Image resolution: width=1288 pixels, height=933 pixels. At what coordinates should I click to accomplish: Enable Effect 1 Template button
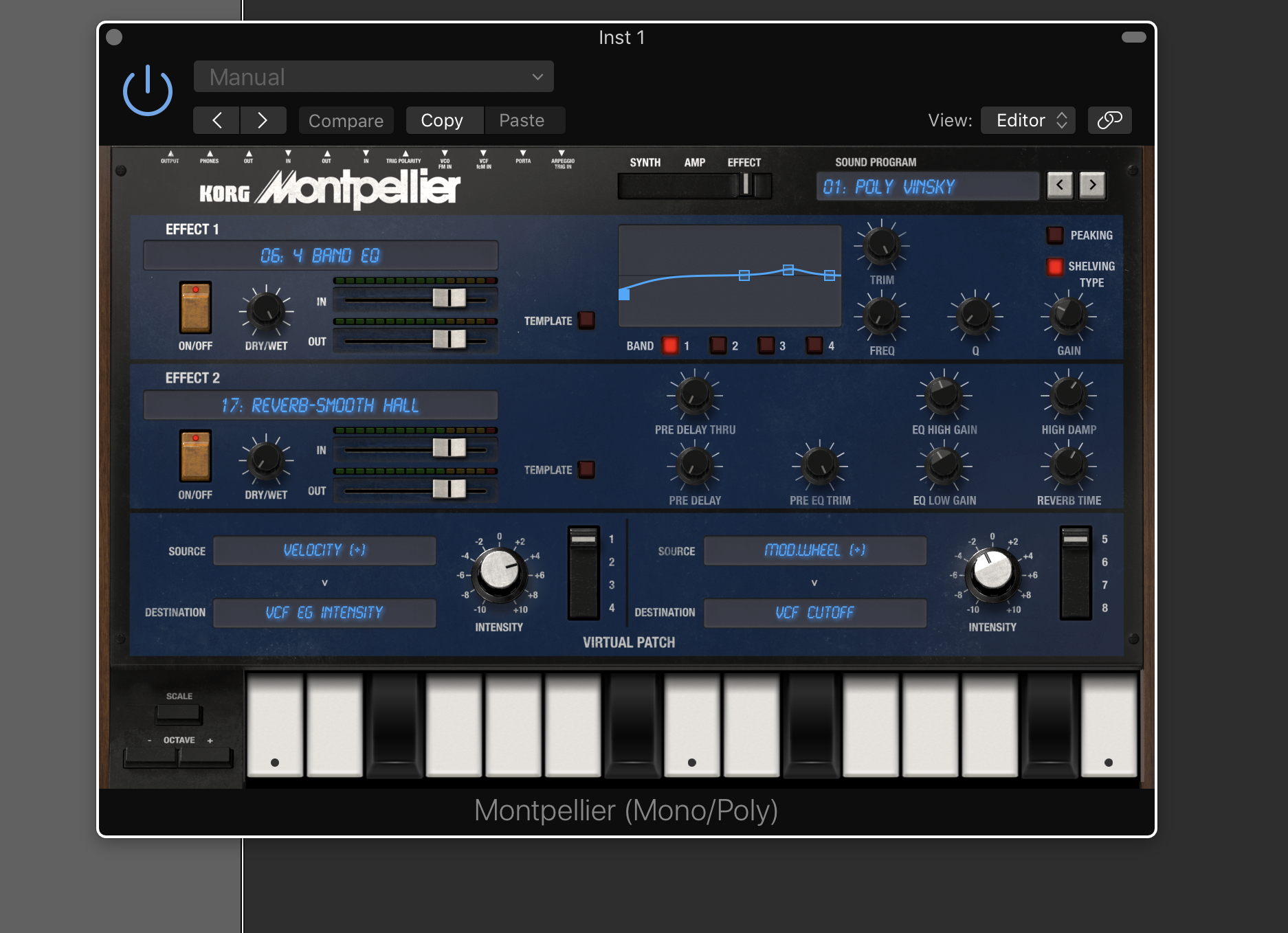[x=586, y=320]
